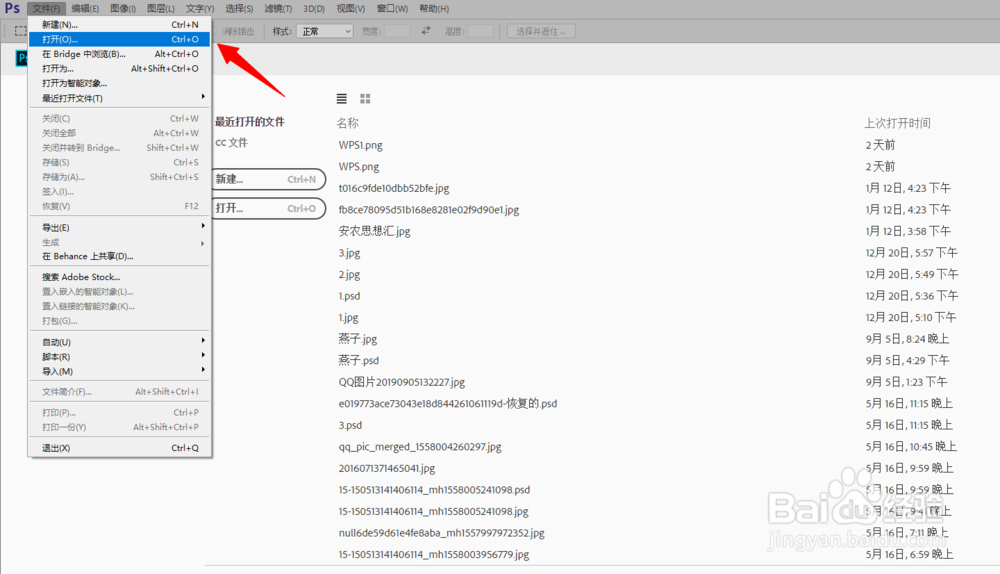Open file 15-150513141406114_mh1558005241098.psd
The image size is (1000, 574).
434,490
